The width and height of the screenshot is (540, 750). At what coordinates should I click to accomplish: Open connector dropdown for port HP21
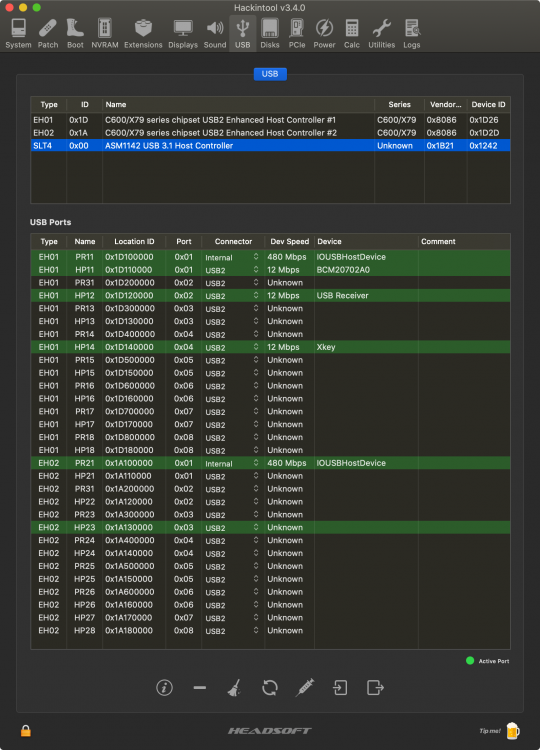click(x=232, y=476)
